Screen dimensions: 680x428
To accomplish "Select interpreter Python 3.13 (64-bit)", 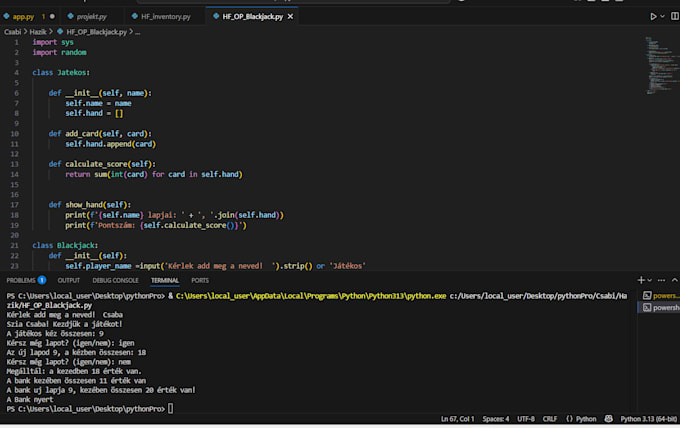I will pos(648,419).
